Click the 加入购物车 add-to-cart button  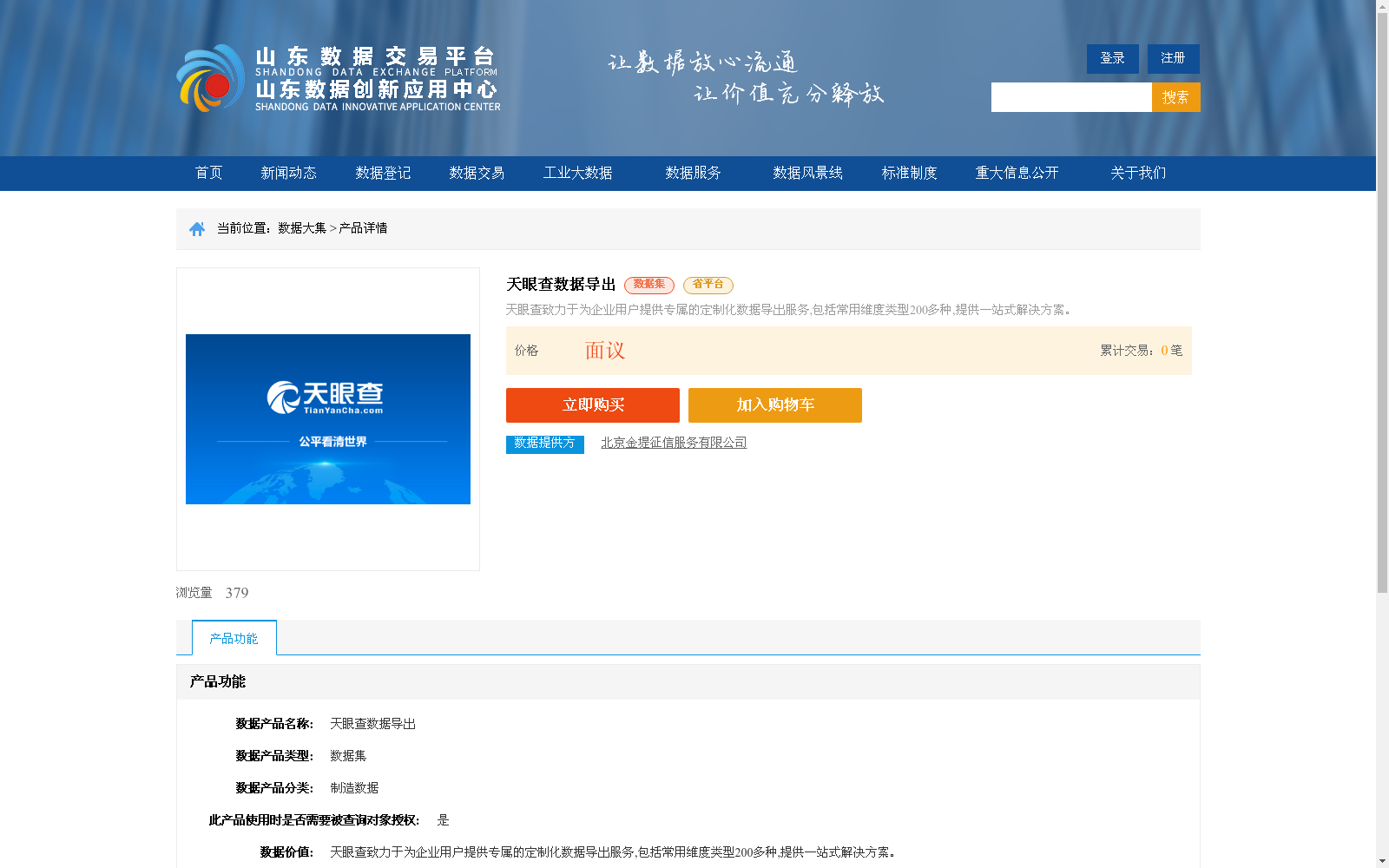774,404
